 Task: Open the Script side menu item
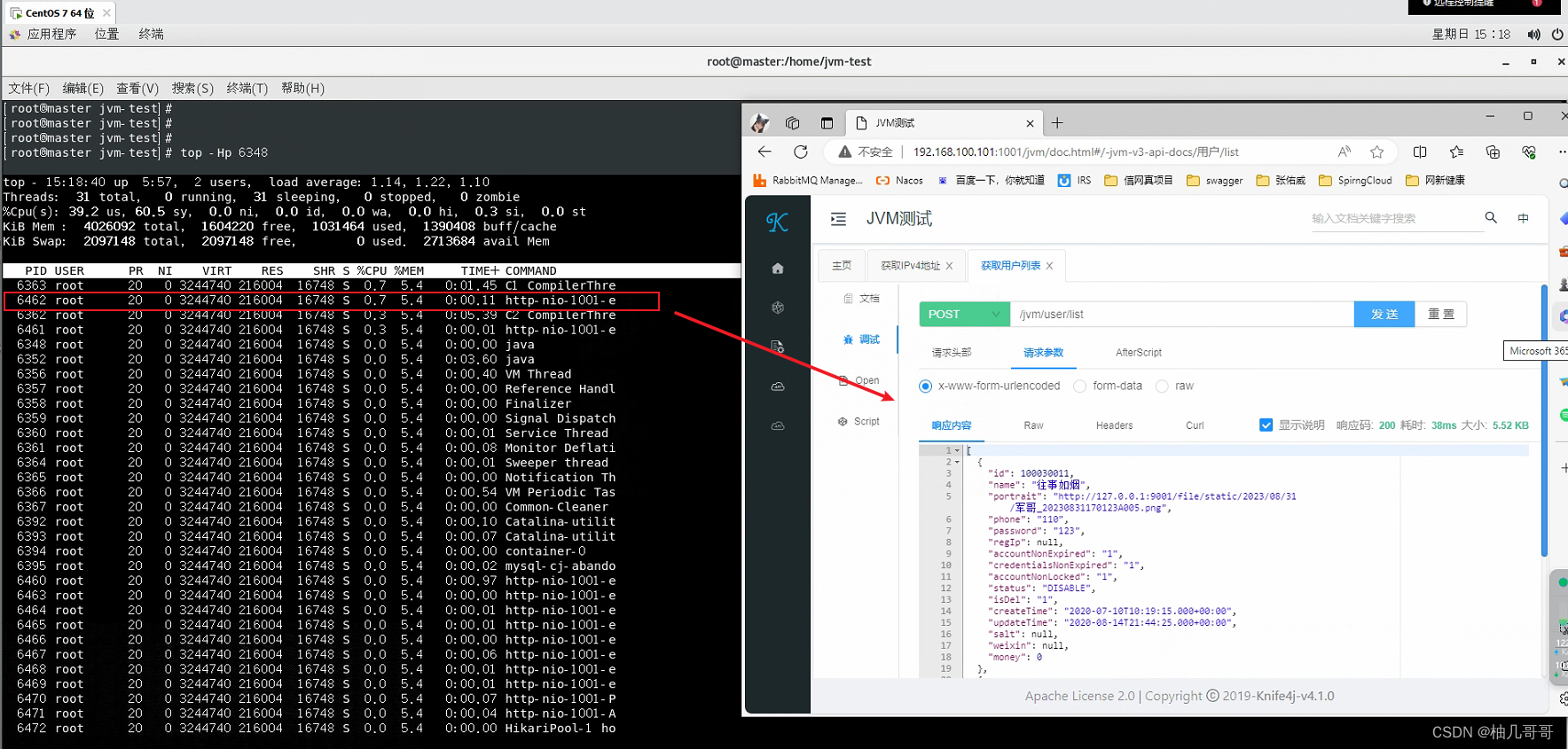[x=858, y=422]
